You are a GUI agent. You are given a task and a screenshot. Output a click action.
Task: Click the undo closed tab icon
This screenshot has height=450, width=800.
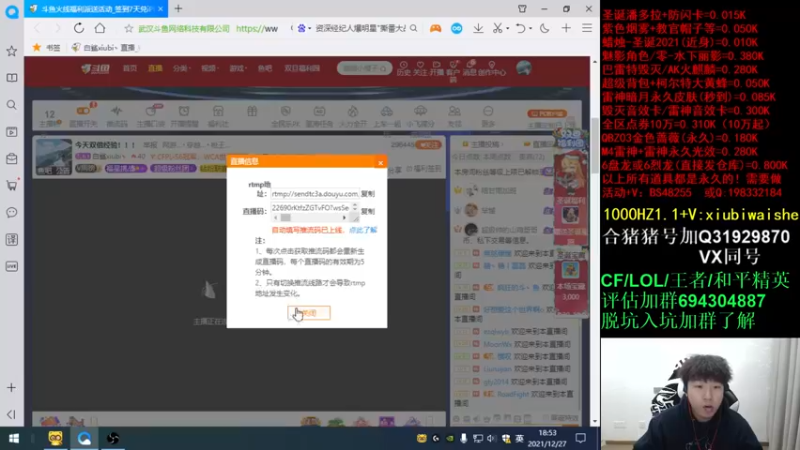point(520,29)
